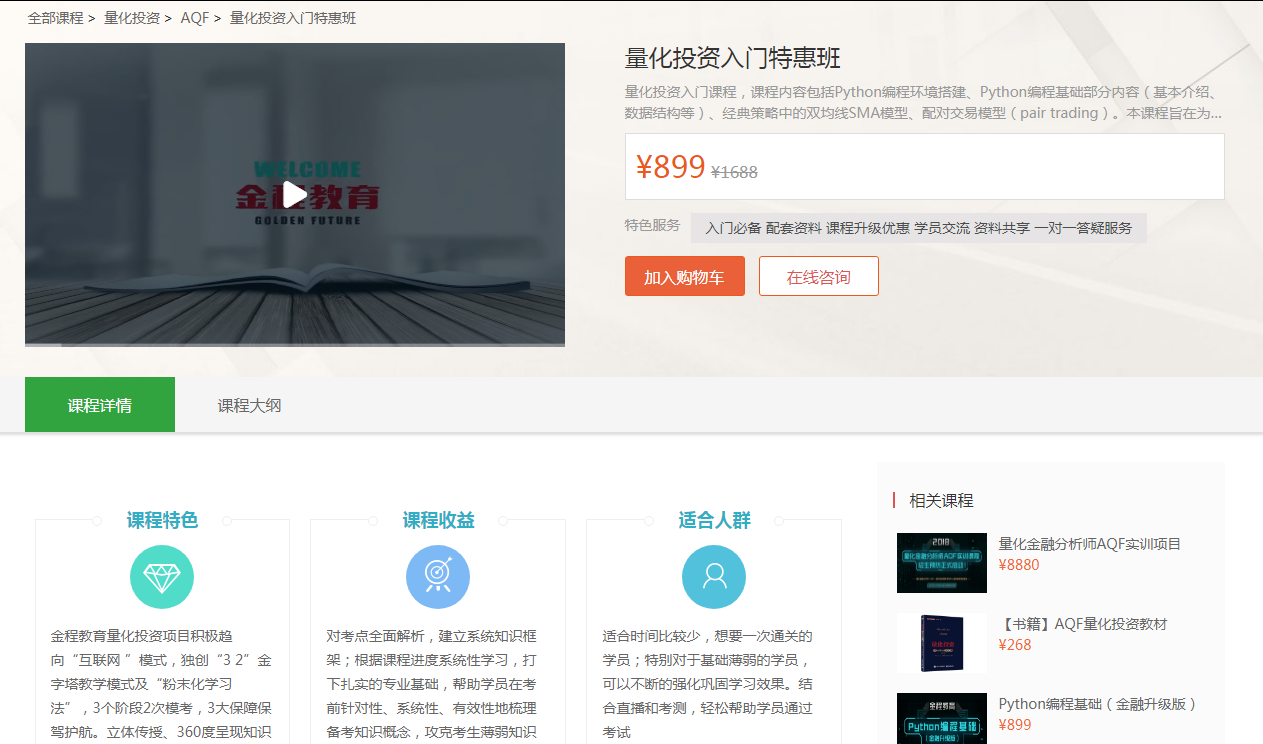This screenshot has height=744, width=1263.
Task: Click the Python编程基础 course thumbnail
Action: click(x=941, y=719)
